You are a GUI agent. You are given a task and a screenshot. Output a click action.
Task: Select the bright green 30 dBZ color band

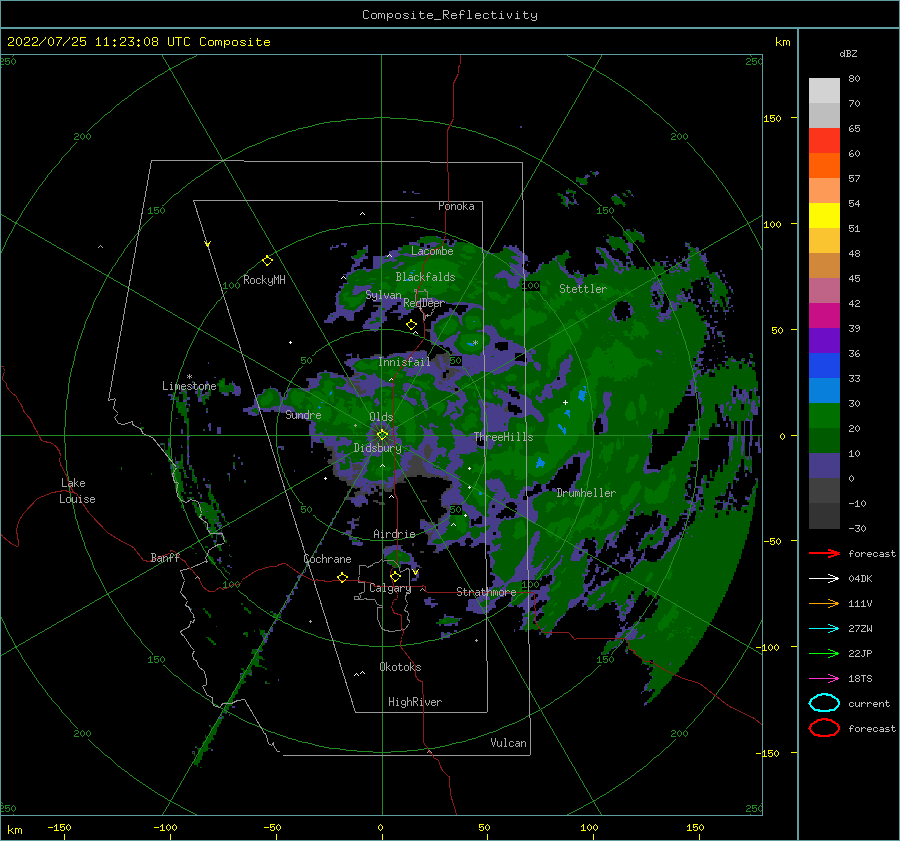(824, 416)
